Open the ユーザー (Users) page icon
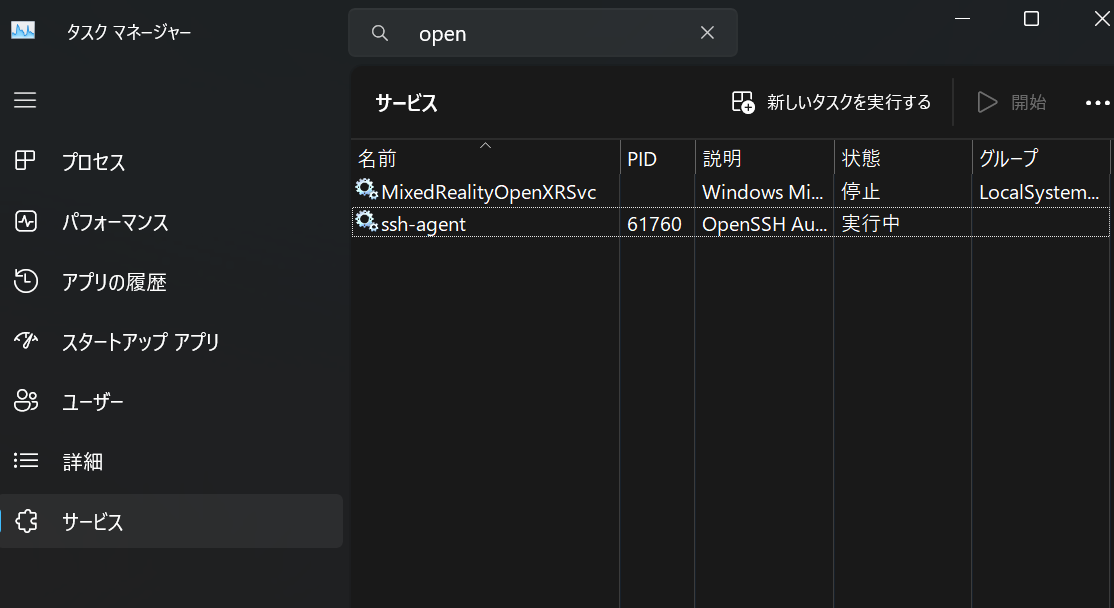Image resolution: width=1114 pixels, height=608 pixels. (x=24, y=401)
